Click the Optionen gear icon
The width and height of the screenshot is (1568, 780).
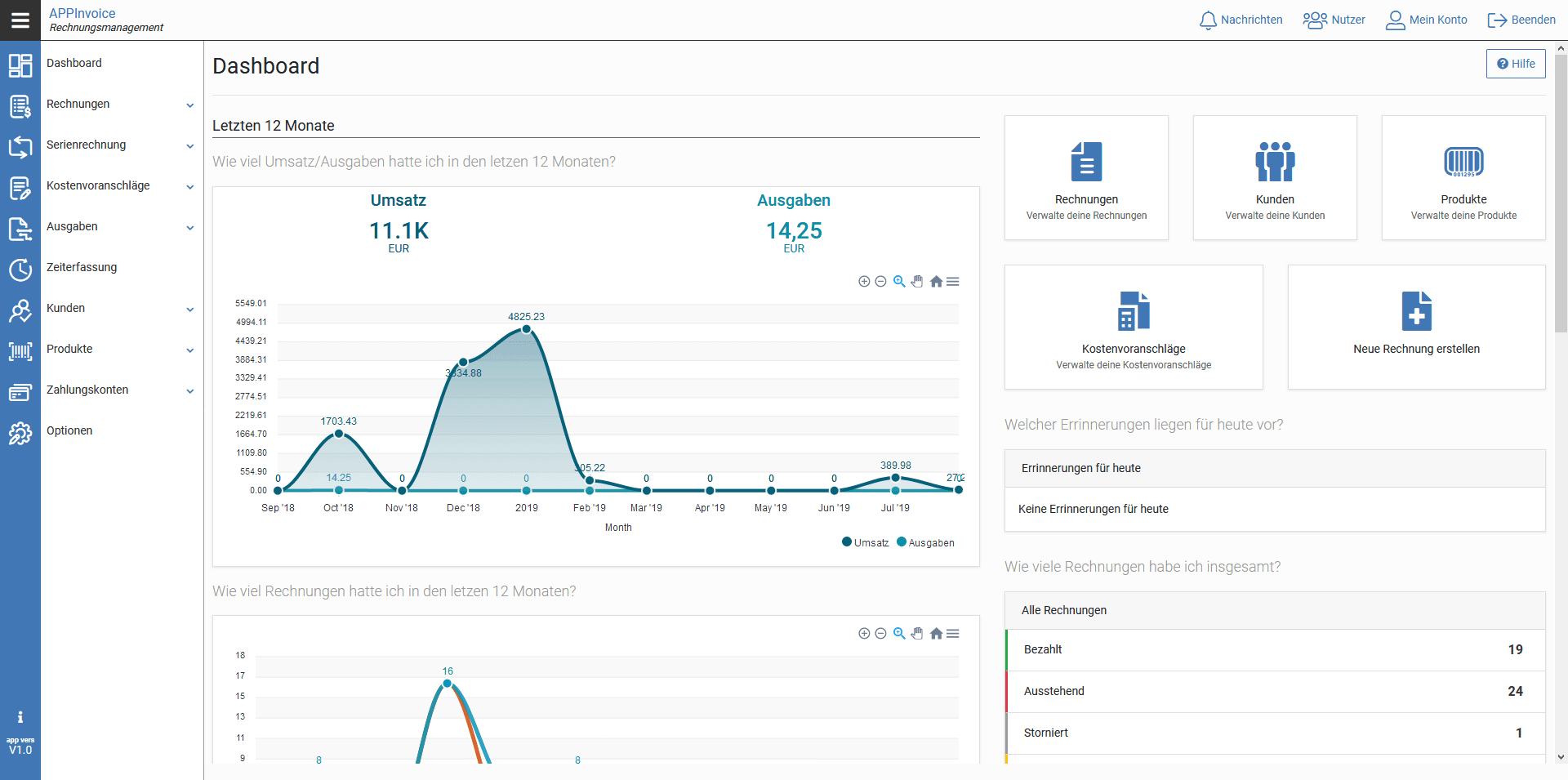tap(20, 433)
